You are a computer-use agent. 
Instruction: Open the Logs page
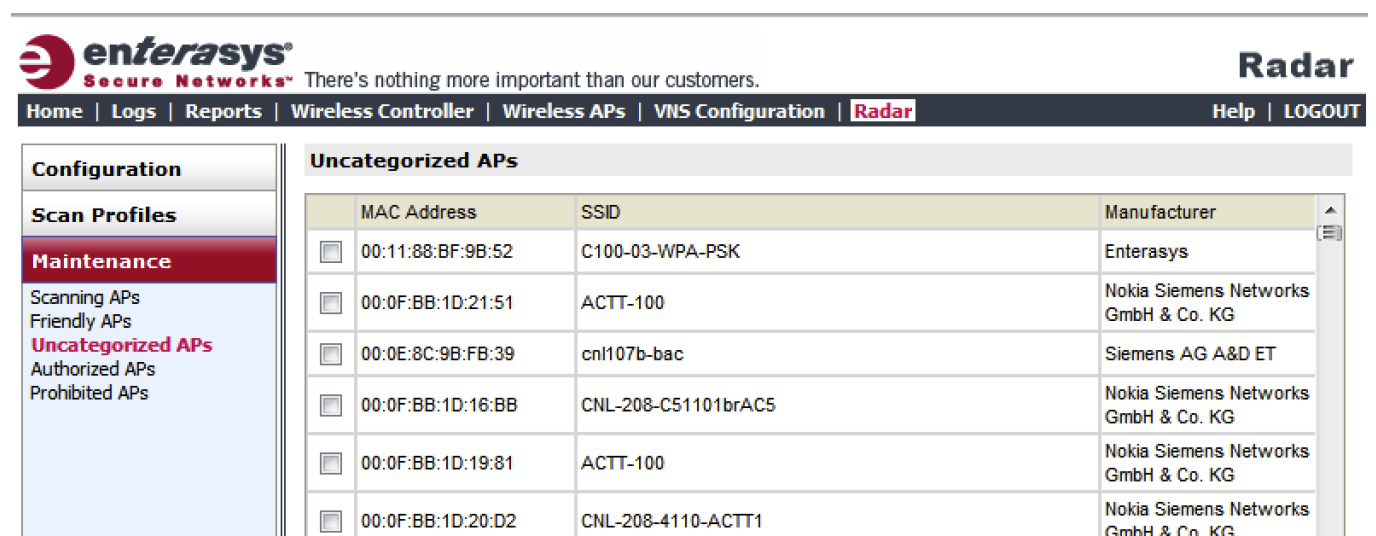tap(133, 111)
